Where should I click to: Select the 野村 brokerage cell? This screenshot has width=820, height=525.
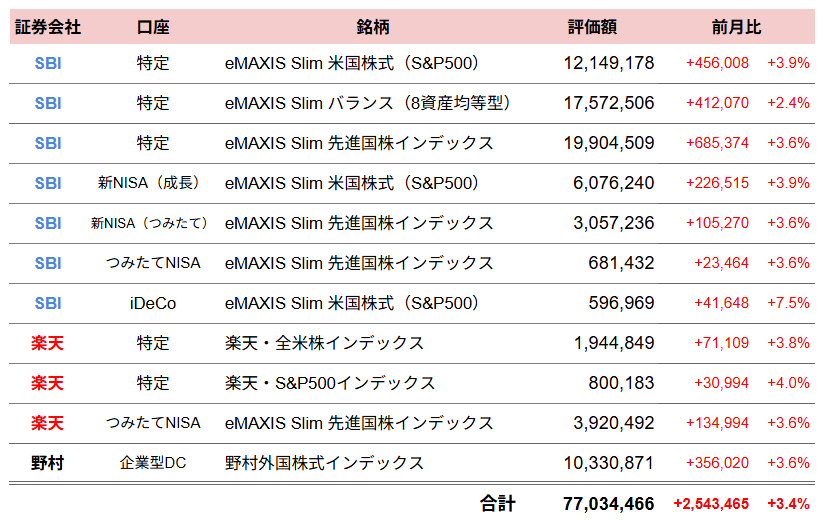click(x=48, y=463)
